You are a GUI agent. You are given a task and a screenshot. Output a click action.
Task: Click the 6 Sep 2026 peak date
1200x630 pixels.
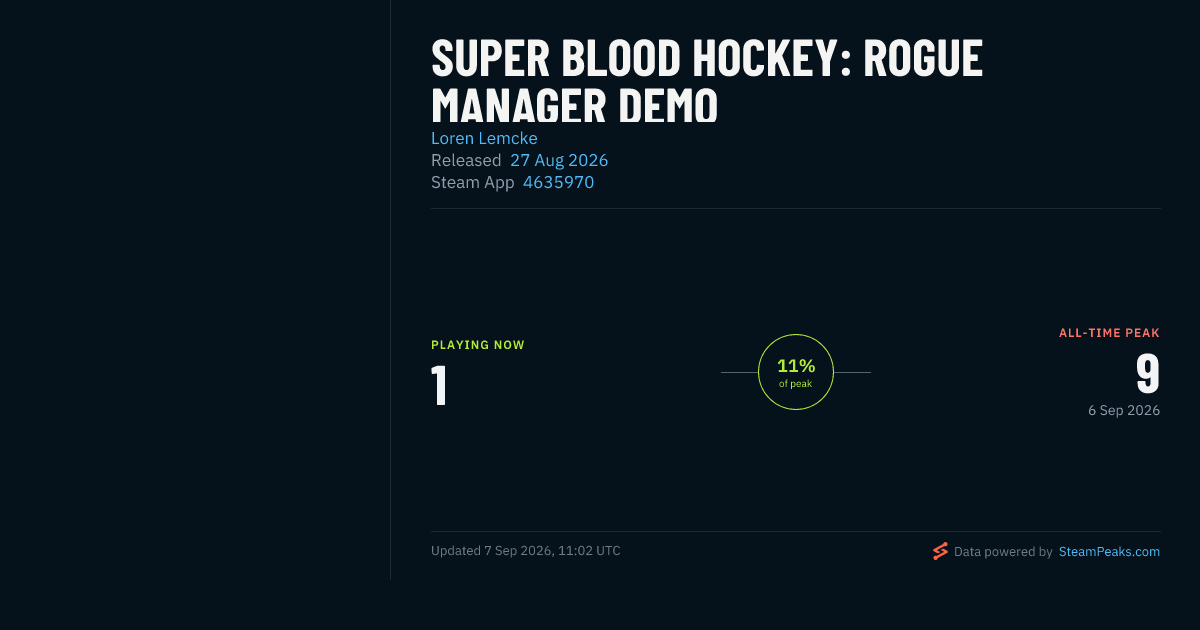[1124, 410]
